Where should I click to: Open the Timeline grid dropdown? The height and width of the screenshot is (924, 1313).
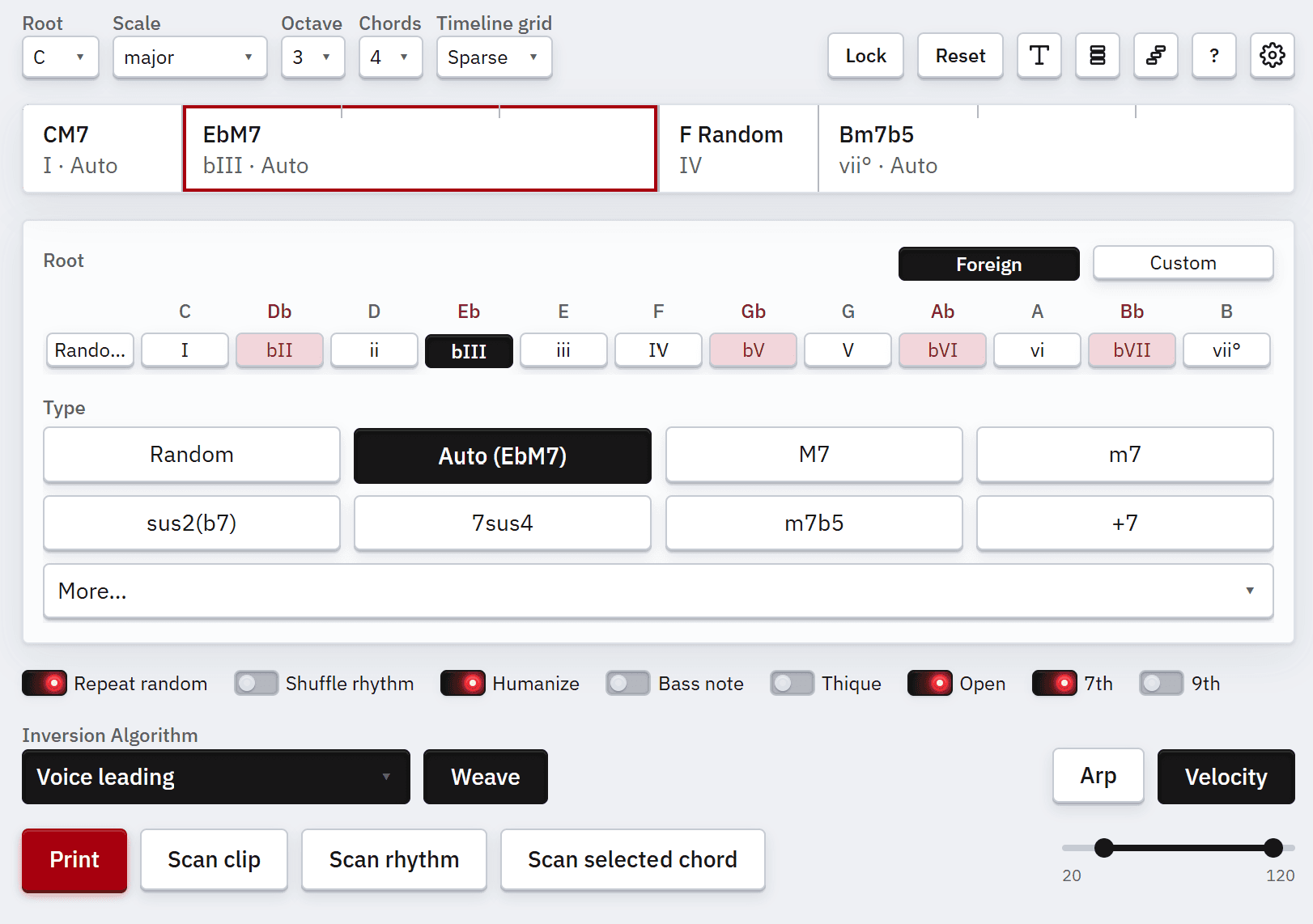click(495, 57)
